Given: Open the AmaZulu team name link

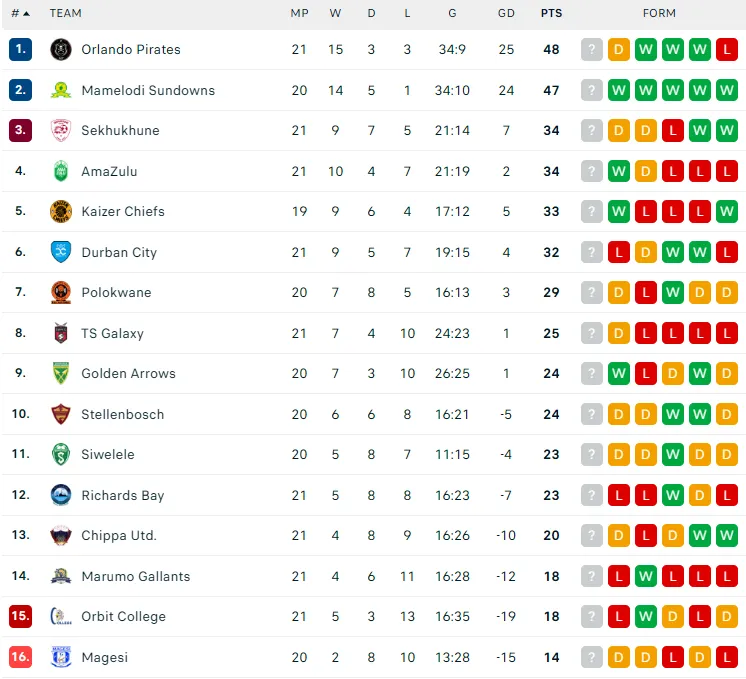Looking at the screenshot, I should pyautogui.click(x=109, y=171).
